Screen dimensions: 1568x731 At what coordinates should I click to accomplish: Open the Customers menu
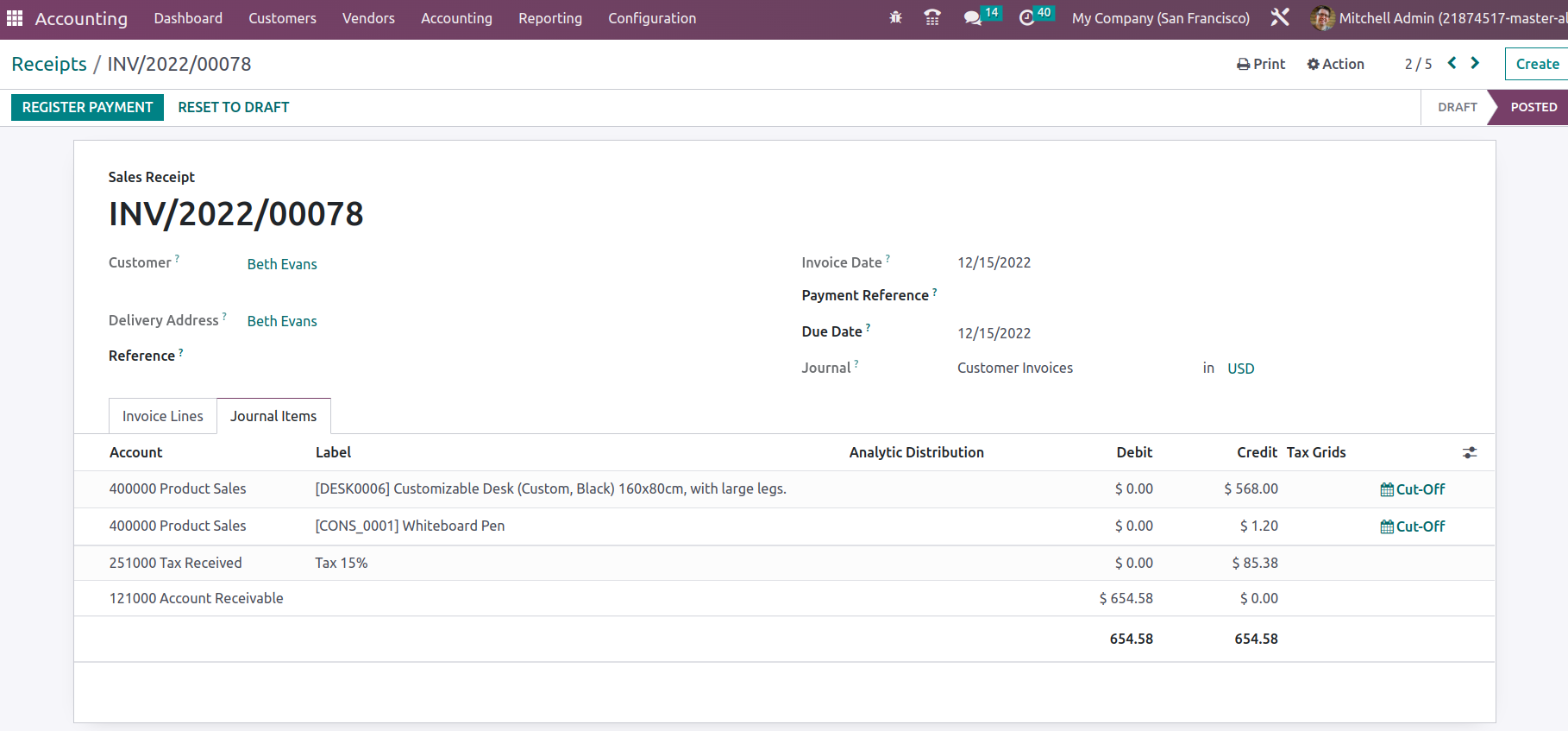pos(282,18)
